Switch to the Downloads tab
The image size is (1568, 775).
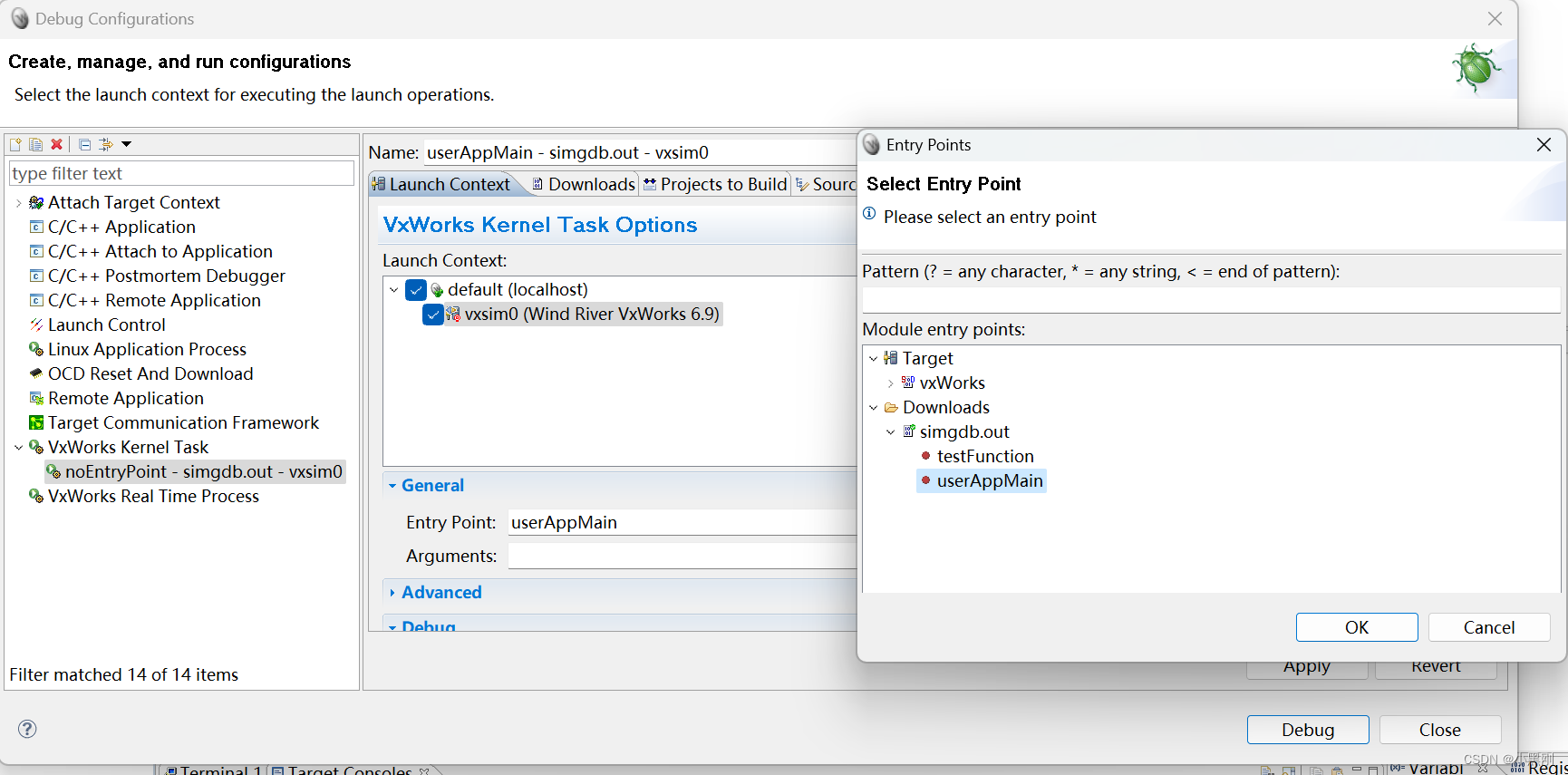point(583,184)
